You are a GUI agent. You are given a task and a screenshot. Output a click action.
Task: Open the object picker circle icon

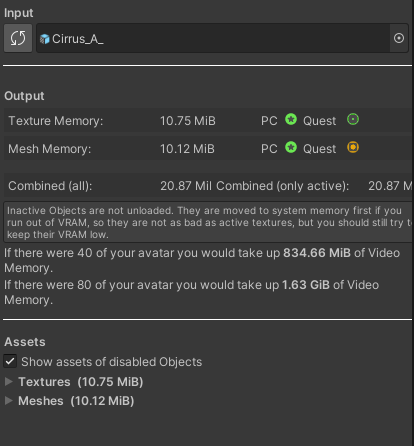coord(399,38)
